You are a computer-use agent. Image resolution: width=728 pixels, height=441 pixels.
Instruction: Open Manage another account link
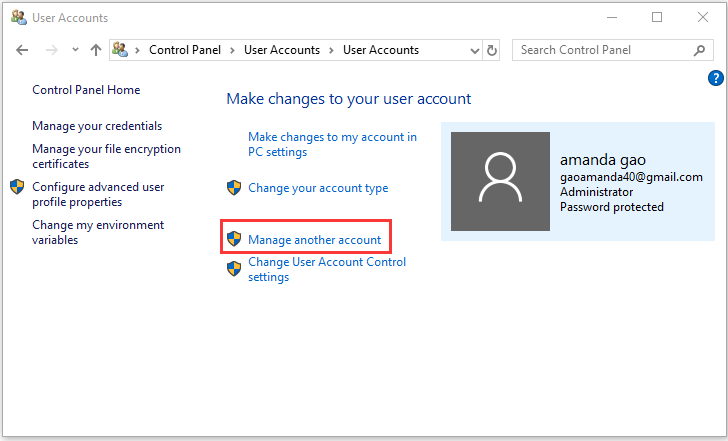pos(314,240)
